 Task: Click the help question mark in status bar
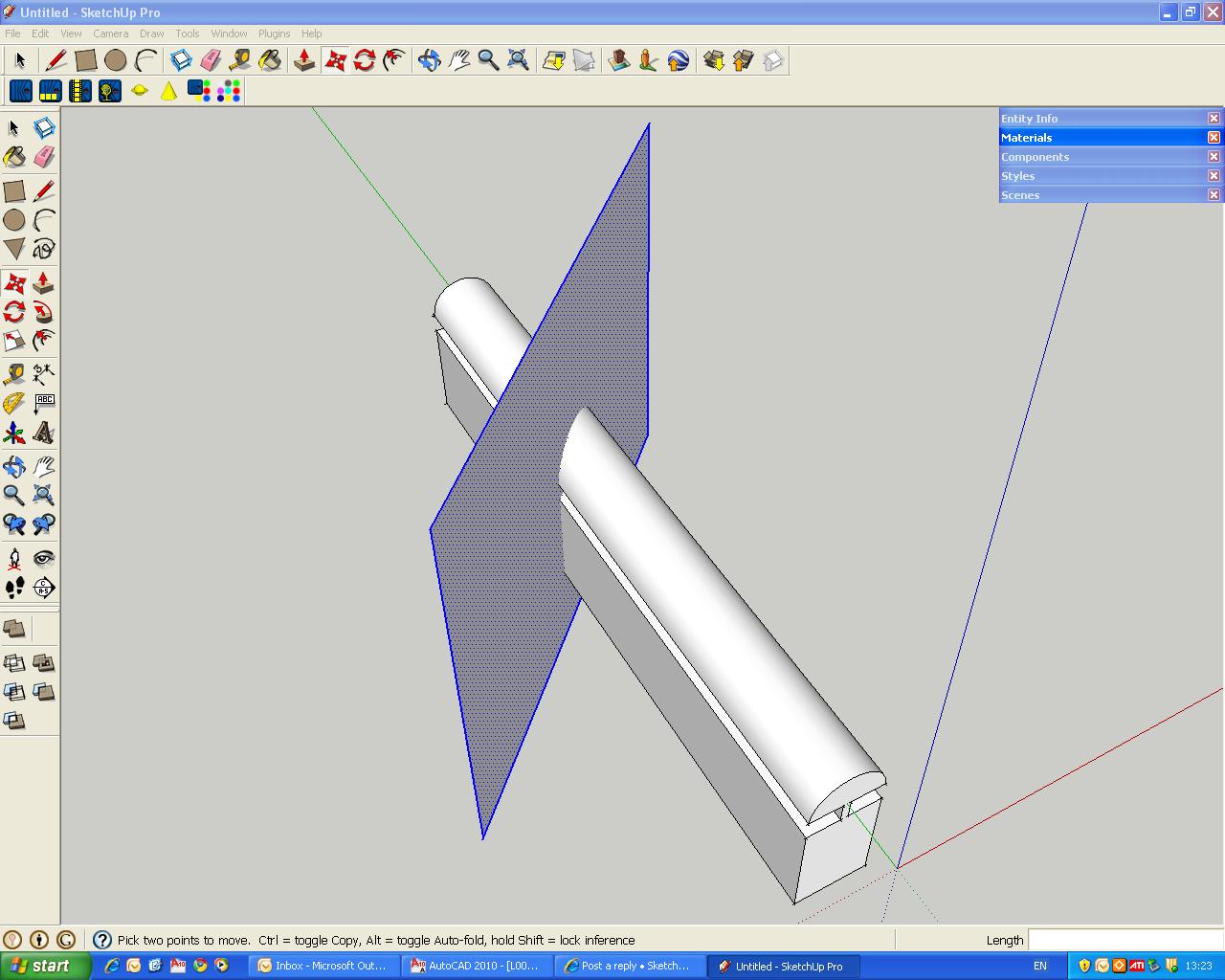[x=101, y=940]
